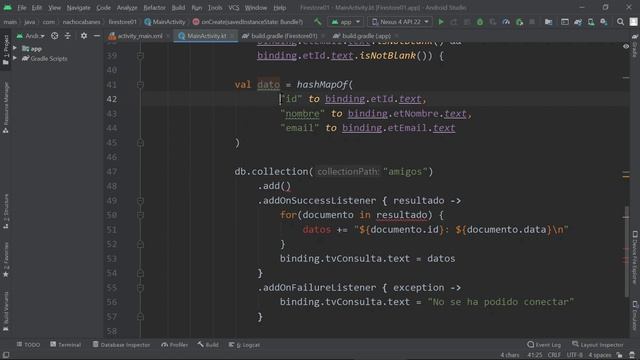Click the UTF-8 encoding in status bar
The image size is (640, 360).
(574, 355)
